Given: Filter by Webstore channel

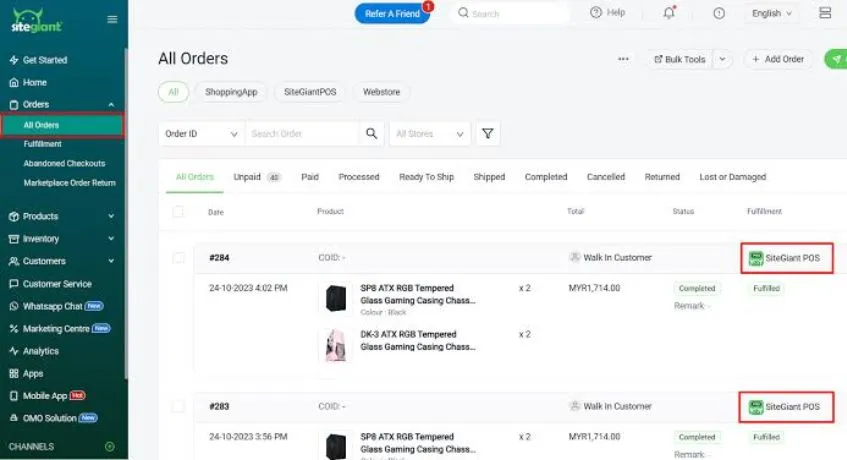Looking at the screenshot, I should (381, 92).
